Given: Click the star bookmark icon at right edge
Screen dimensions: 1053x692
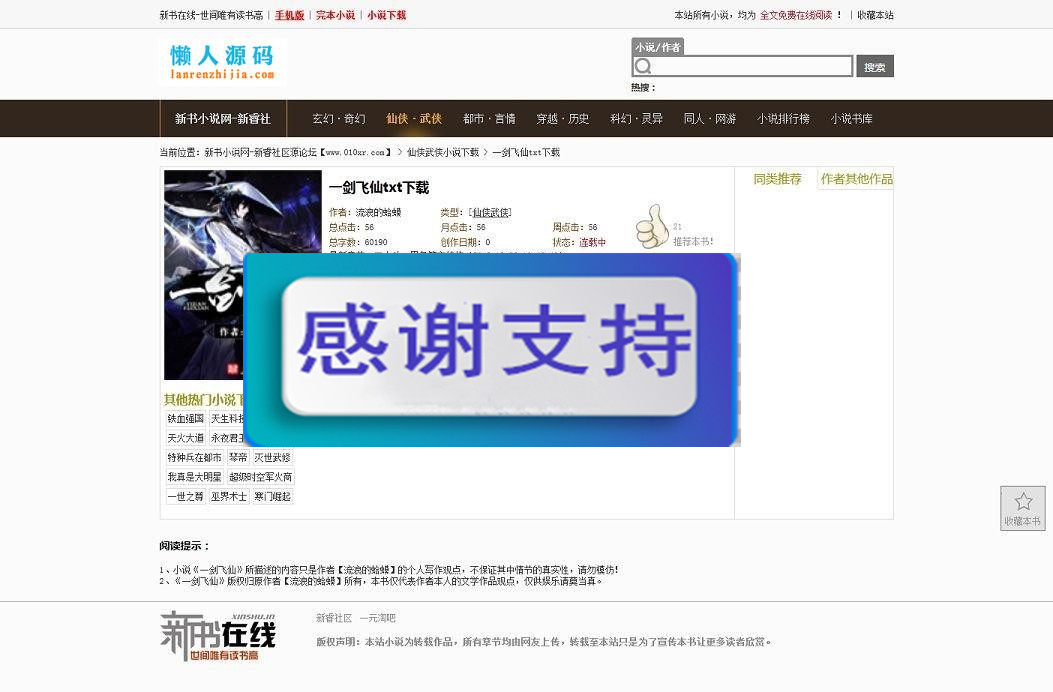Looking at the screenshot, I should 1023,501.
